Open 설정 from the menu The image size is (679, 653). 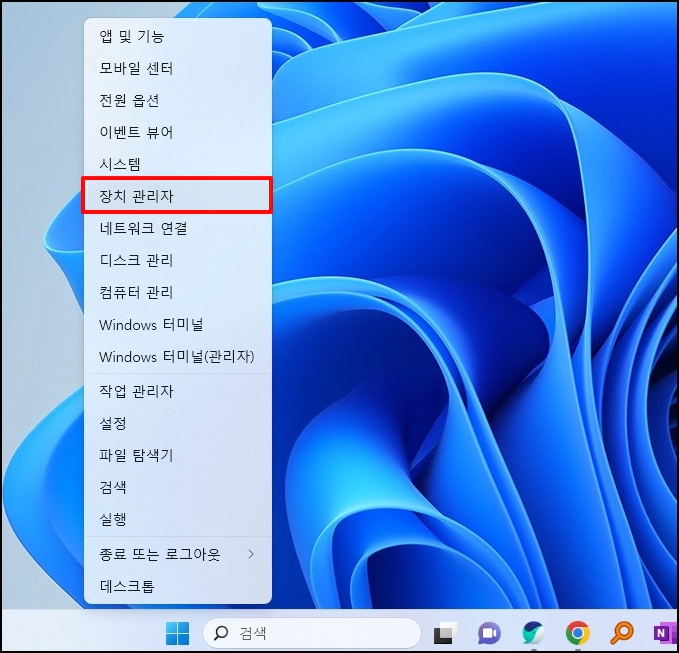pyautogui.click(x=178, y=423)
